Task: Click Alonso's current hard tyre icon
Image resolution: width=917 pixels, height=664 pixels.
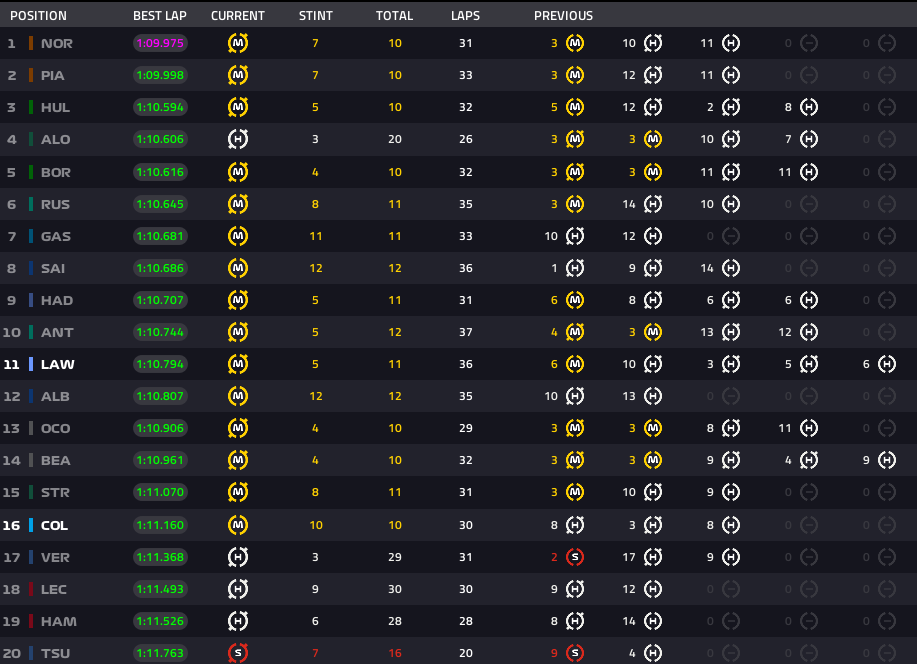Action: pos(238,140)
